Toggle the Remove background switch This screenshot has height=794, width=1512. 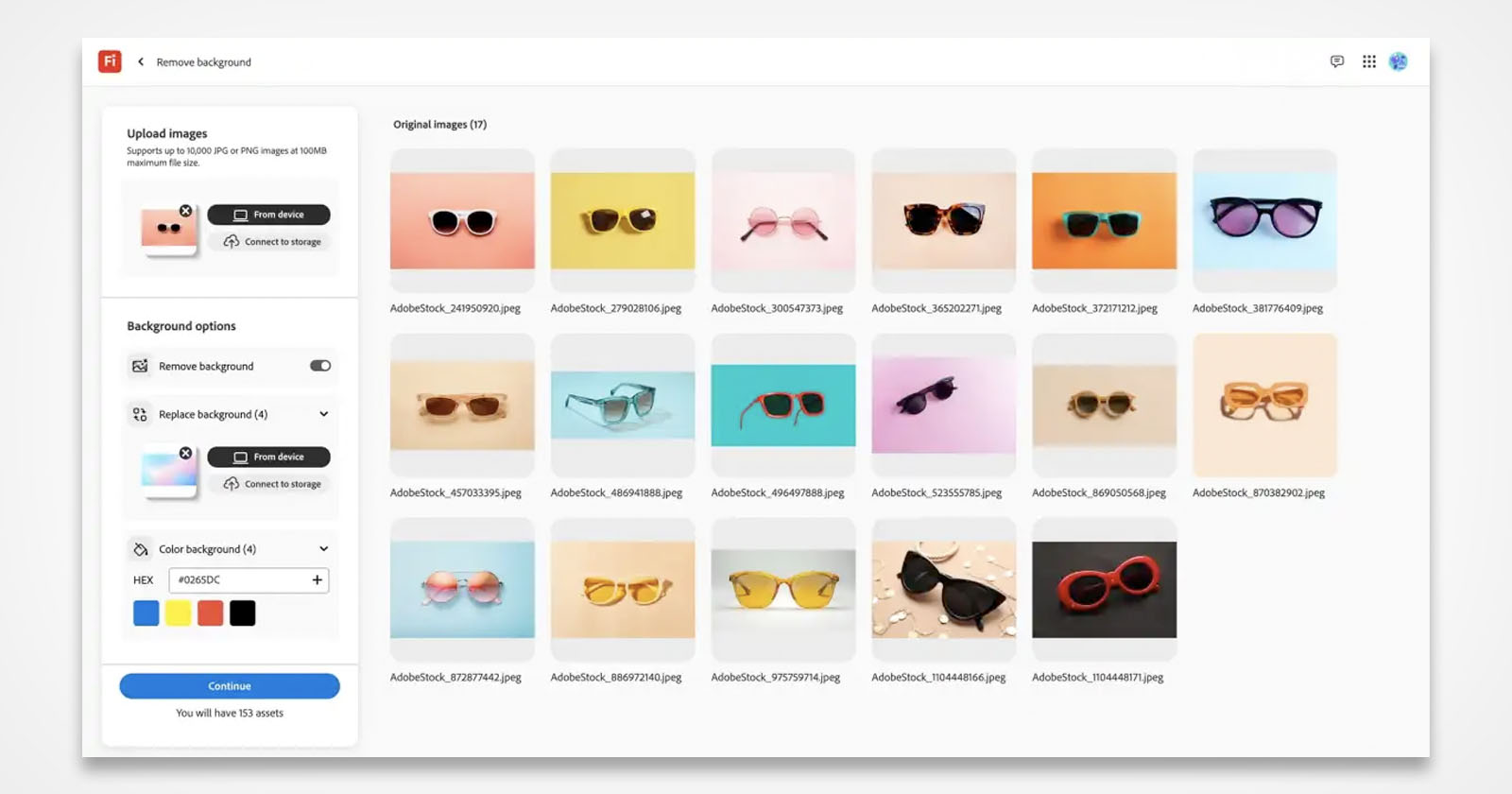tap(320, 366)
